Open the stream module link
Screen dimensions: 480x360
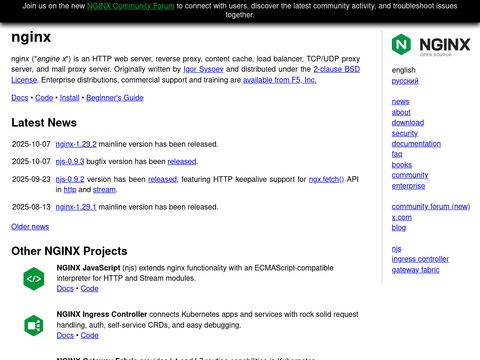[x=104, y=189]
